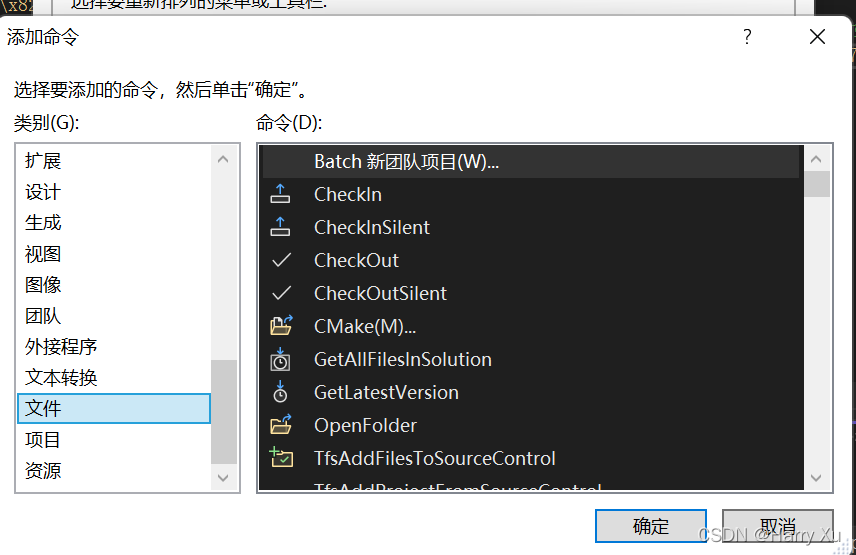Open help with the question mark button
The image size is (856, 555).
coord(746,37)
